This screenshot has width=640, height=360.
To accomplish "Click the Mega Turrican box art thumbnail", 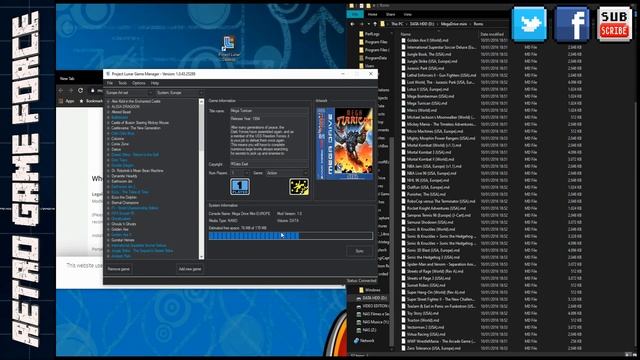I will [344, 143].
